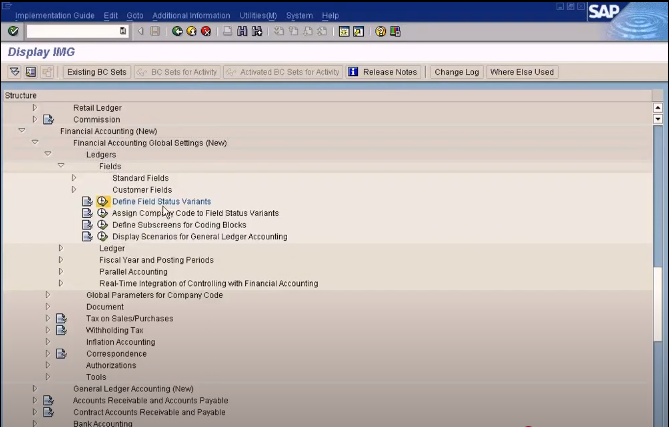Expand Global Parameters for Company Code node

[x=48, y=294]
